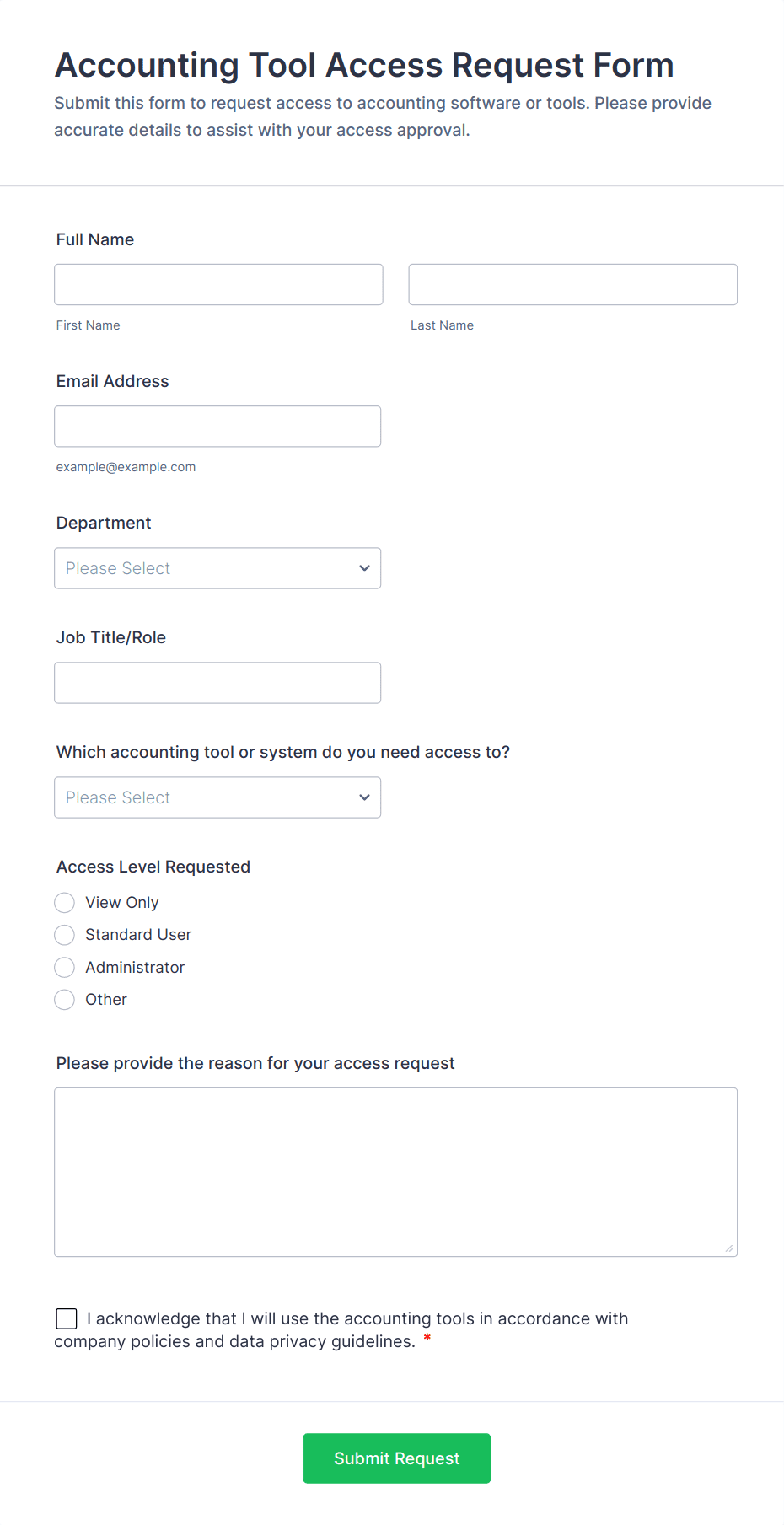
Task: Click the acknowledgement statement text
Action: [x=357, y=1319]
